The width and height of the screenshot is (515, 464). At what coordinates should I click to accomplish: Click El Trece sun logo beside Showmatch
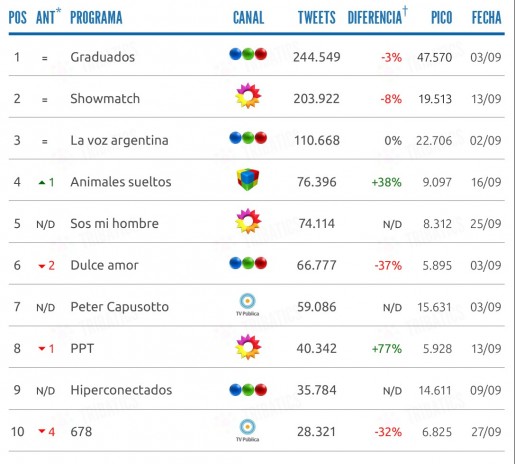pos(248,96)
